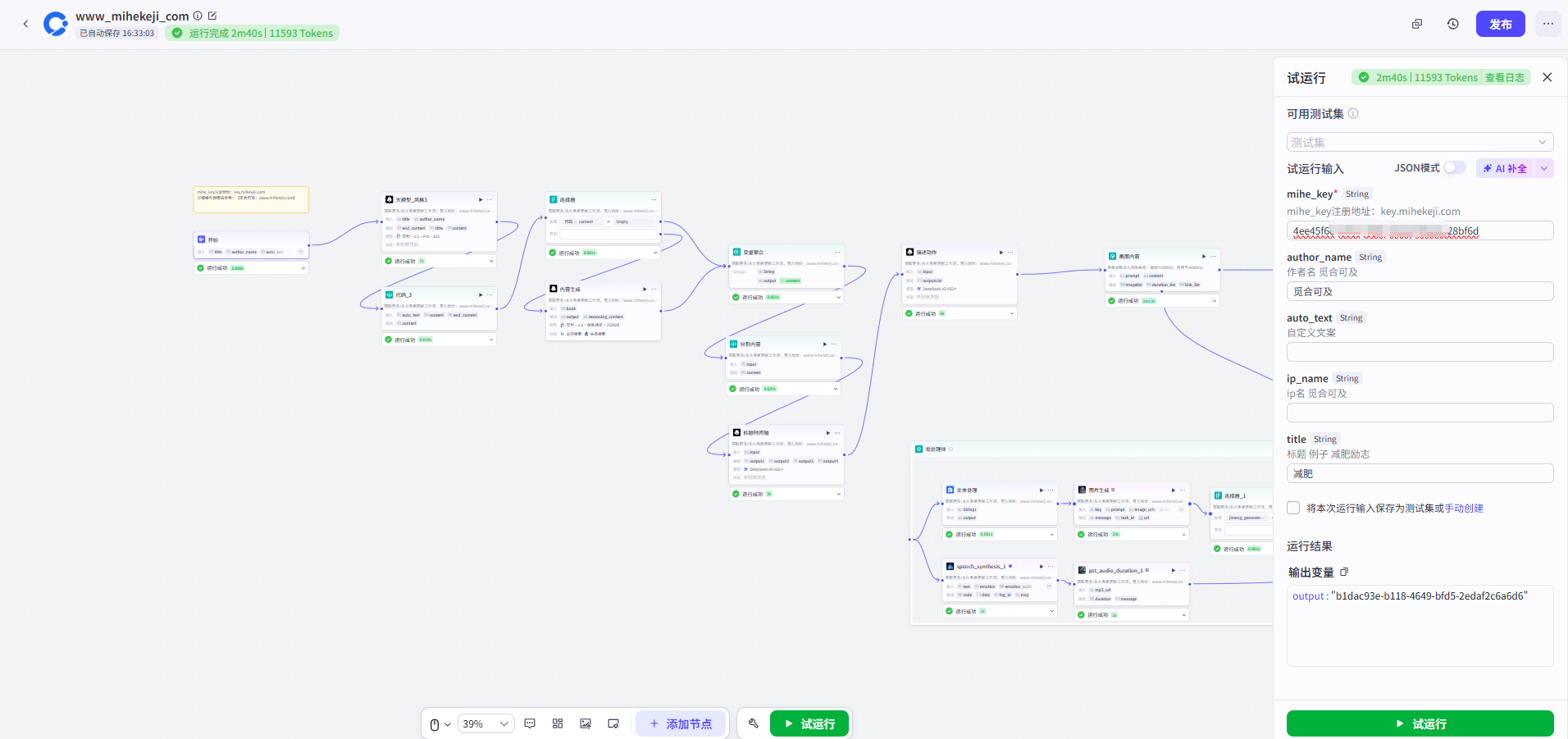The height and width of the screenshot is (739, 1568).
Task: Click the 添加节点 add node button
Action: [681, 723]
